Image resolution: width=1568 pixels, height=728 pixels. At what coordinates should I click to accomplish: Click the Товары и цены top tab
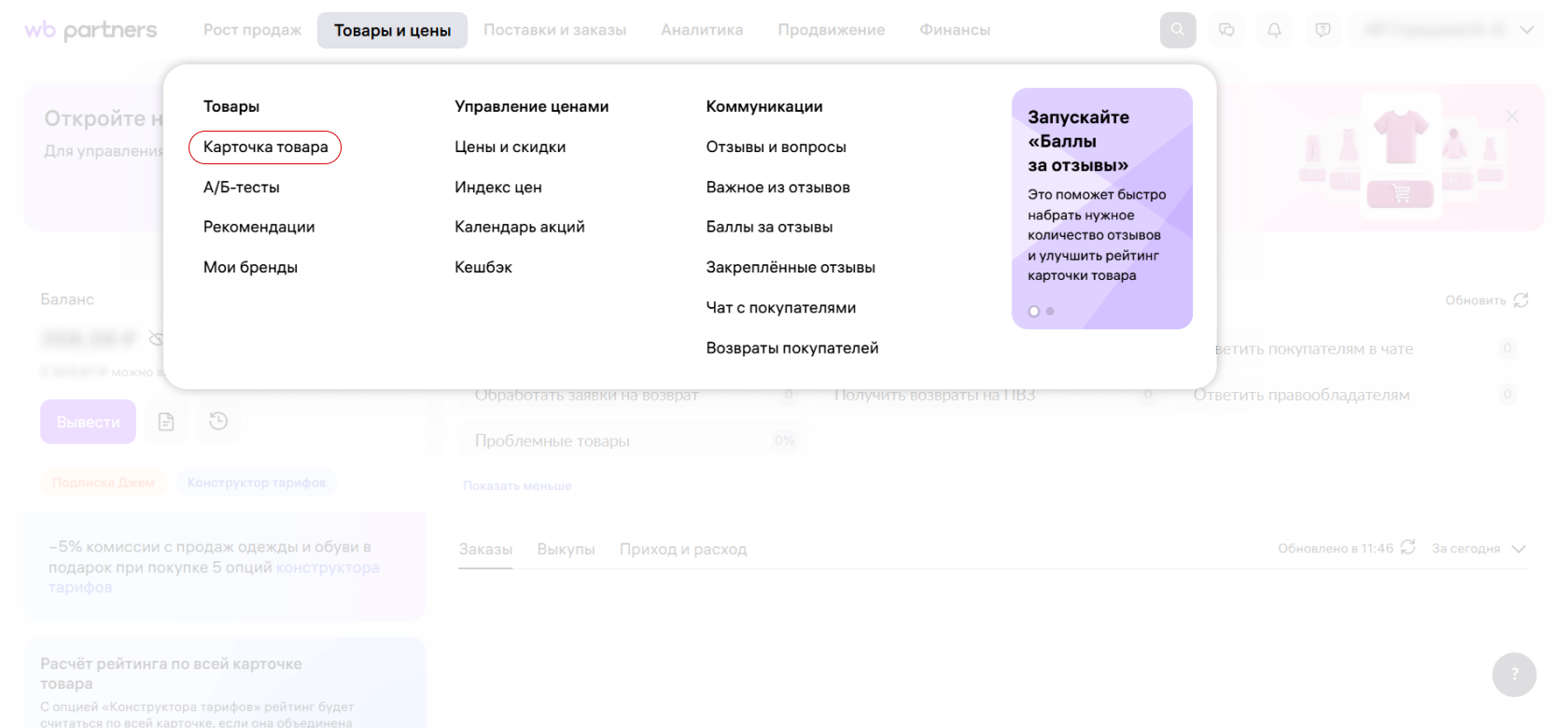(x=392, y=30)
